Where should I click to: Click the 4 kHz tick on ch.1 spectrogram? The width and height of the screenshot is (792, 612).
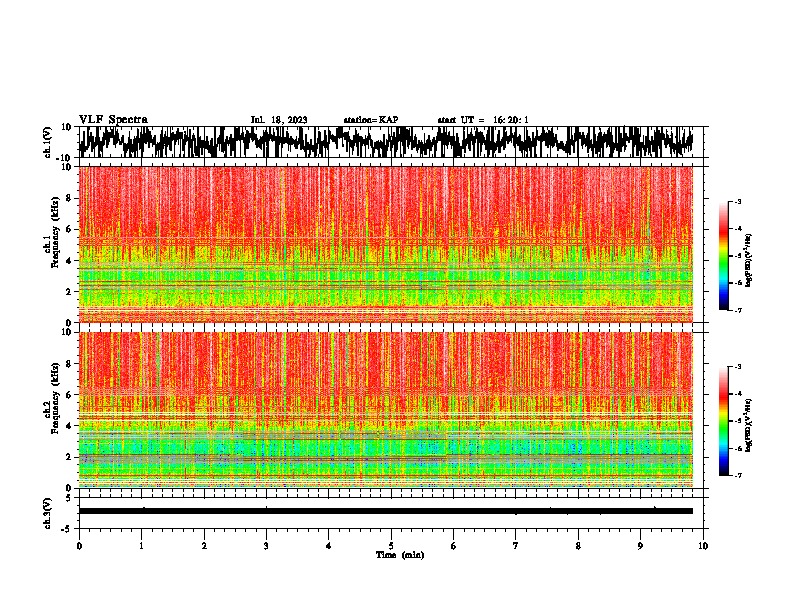tap(69, 261)
